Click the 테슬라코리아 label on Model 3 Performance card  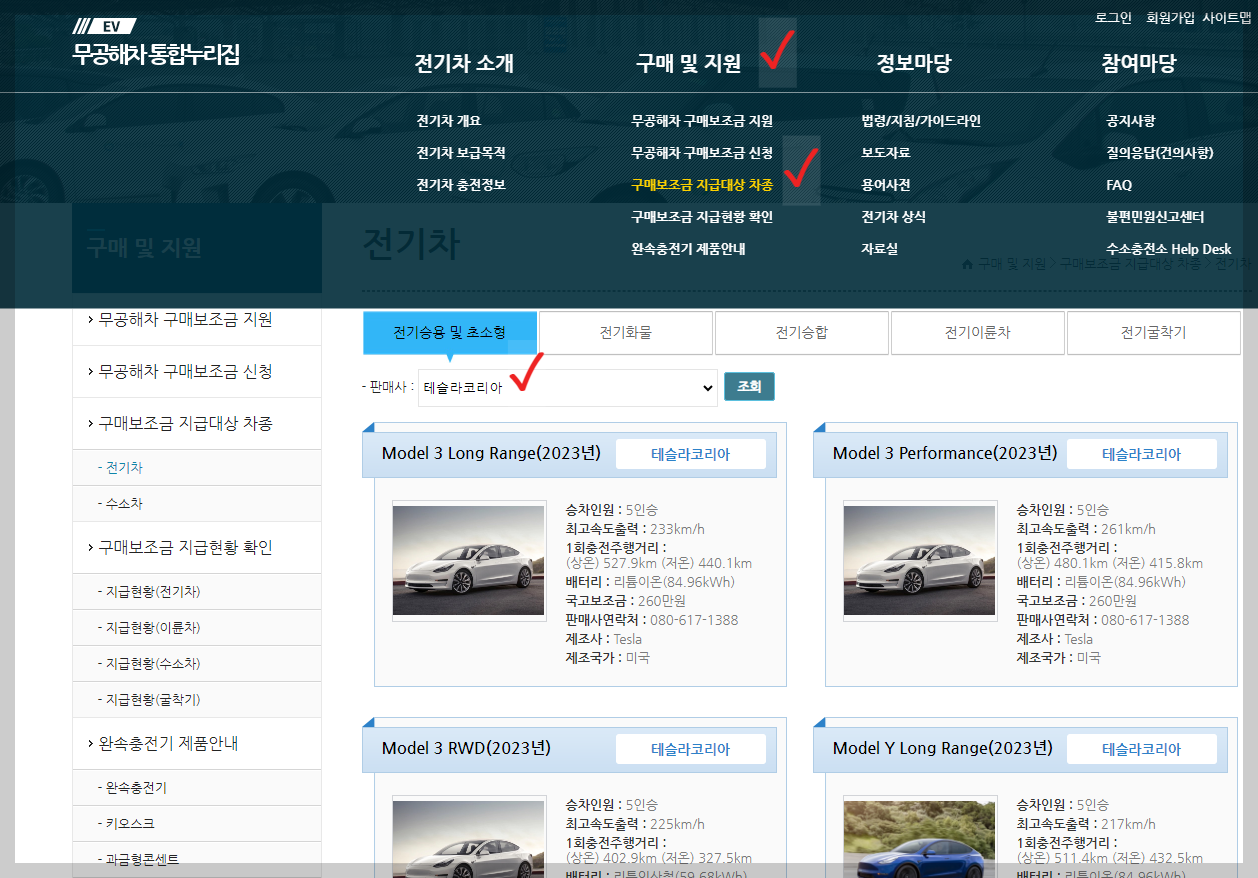click(x=1142, y=453)
